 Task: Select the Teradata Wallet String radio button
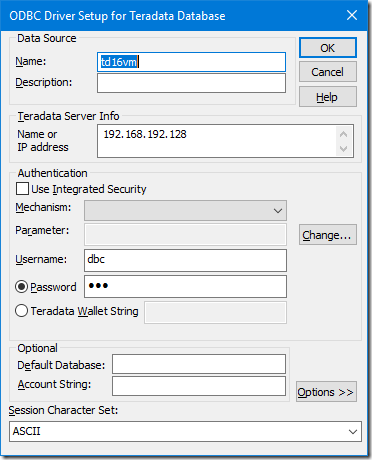point(21,311)
